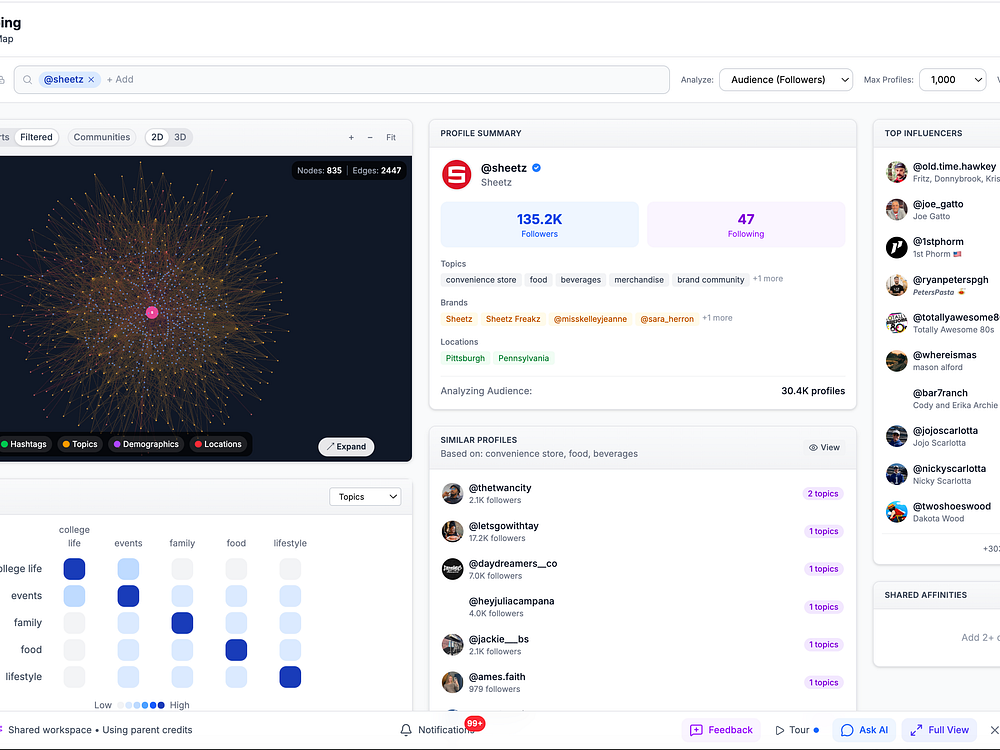This screenshot has width=1000, height=750.
Task: Open @heyjuliacampana profile name
Action: point(511,601)
